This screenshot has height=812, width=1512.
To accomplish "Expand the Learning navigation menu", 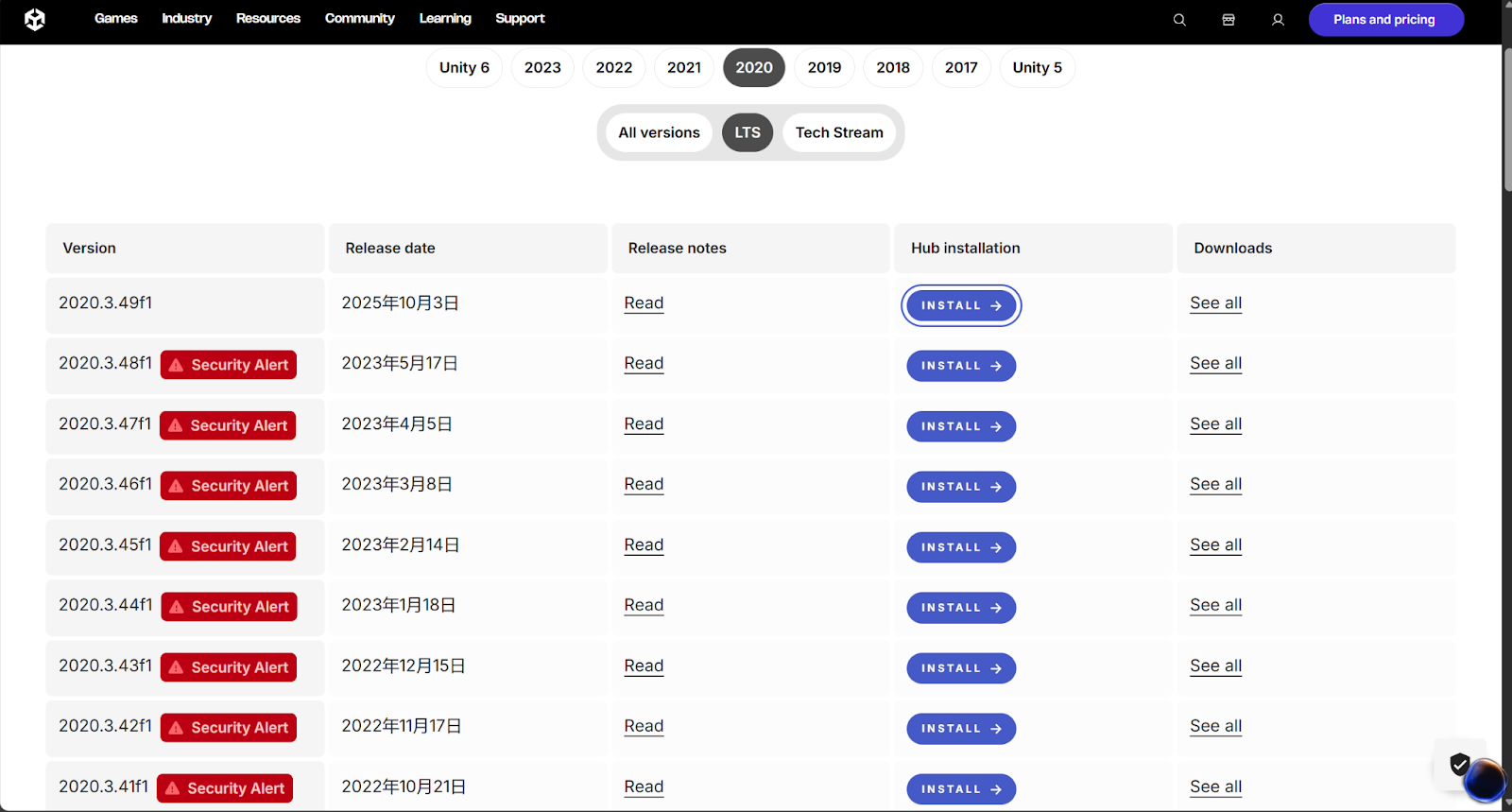I will (x=445, y=19).
